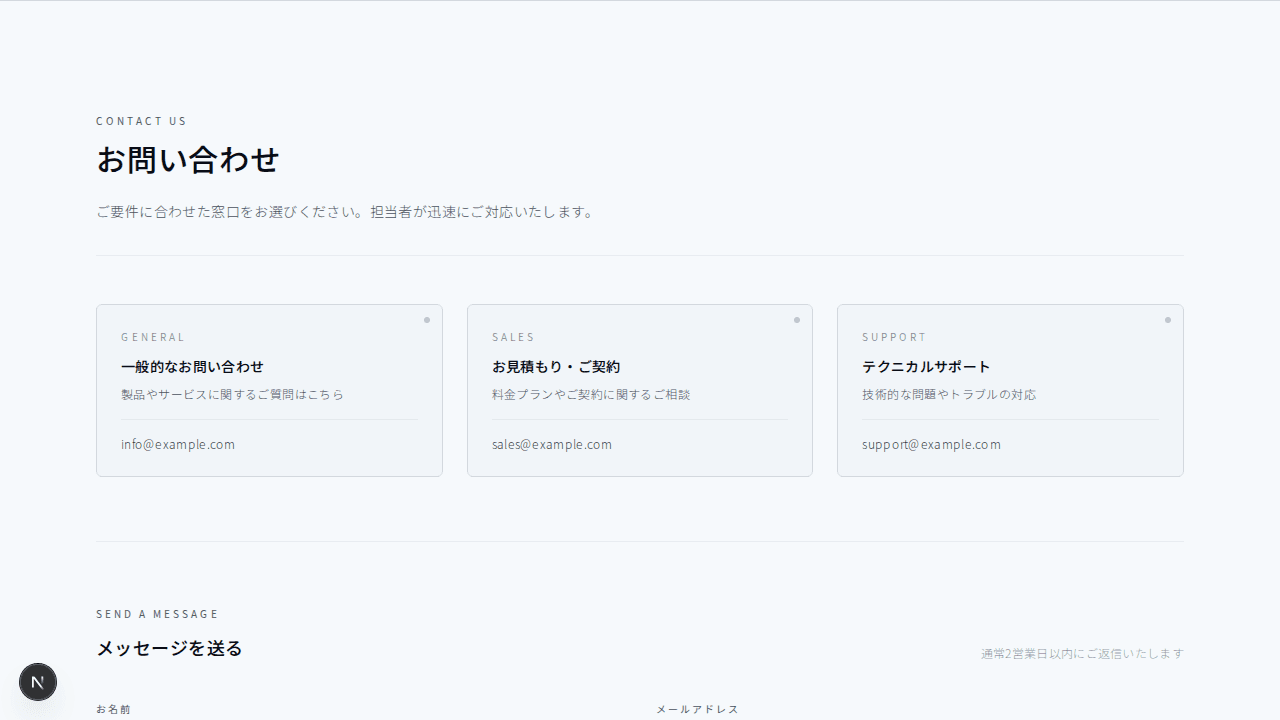Select the お見積もり・ご契約 card title

556,367
